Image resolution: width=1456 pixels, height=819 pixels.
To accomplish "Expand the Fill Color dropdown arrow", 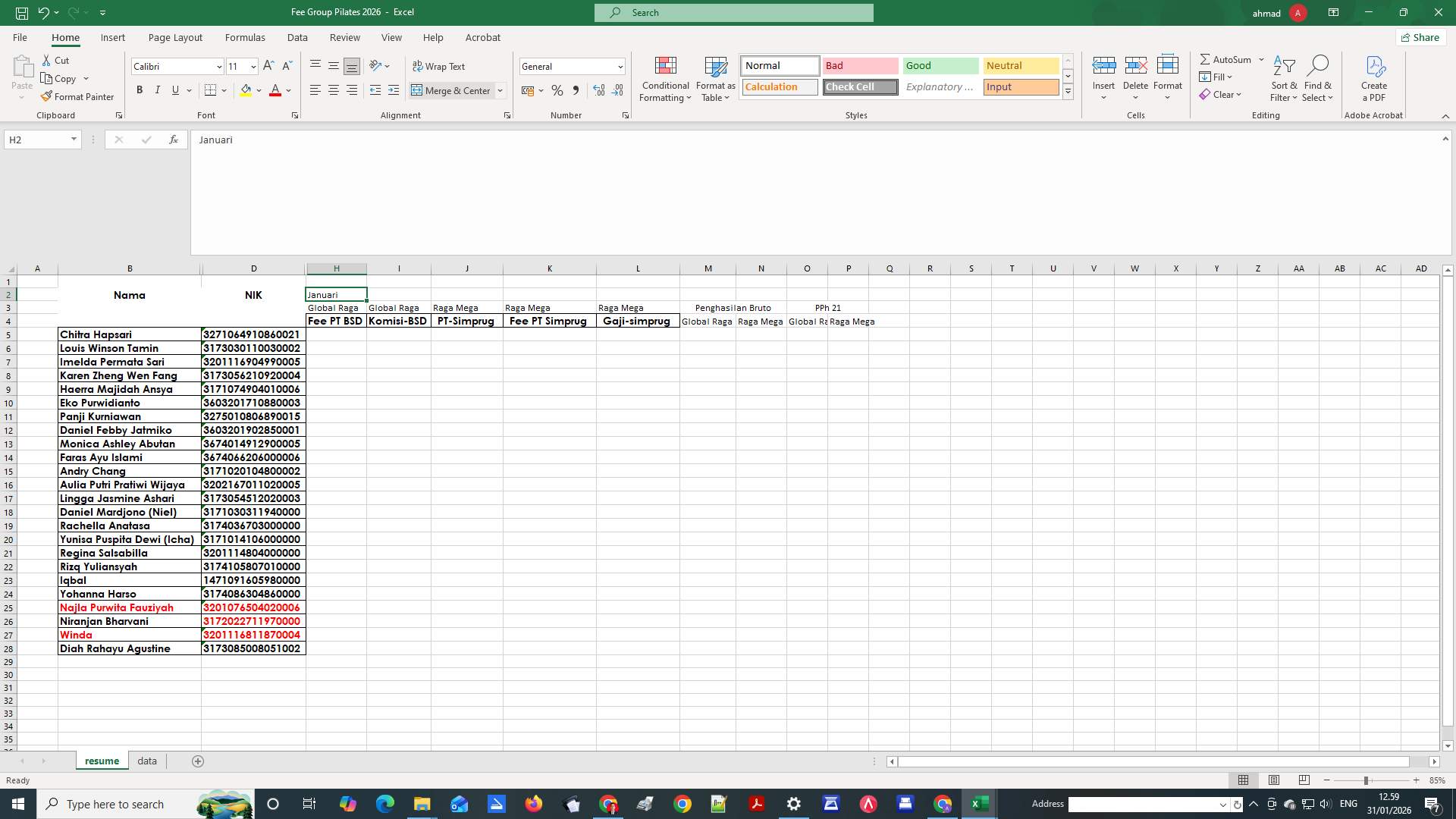I will pyautogui.click(x=260, y=90).
